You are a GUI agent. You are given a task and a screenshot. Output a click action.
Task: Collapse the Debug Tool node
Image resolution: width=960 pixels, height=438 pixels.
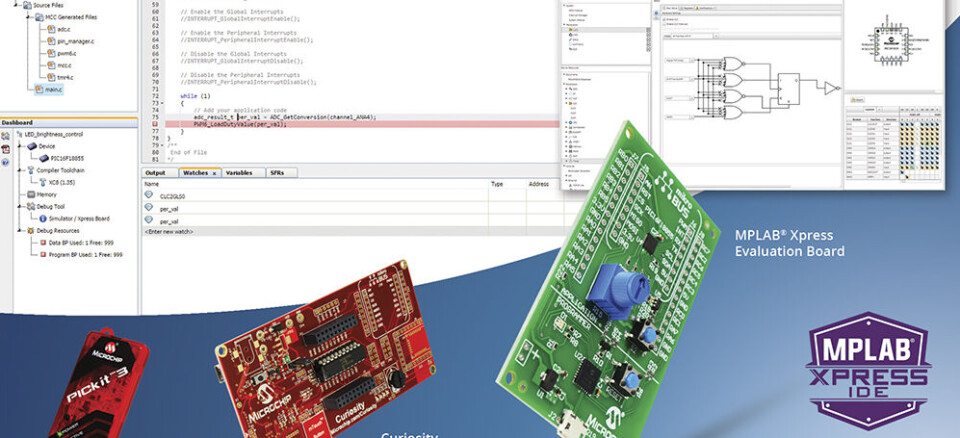coord(21,206)
